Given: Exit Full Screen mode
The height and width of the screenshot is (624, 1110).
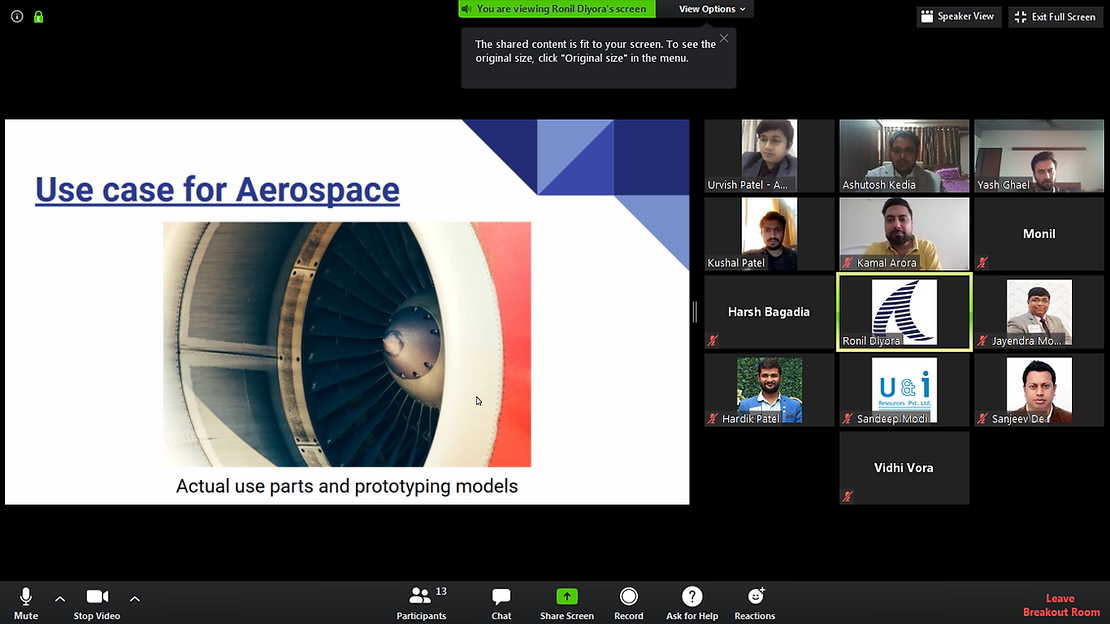Looking at the screenshot, I should (x=1056, y=17).
